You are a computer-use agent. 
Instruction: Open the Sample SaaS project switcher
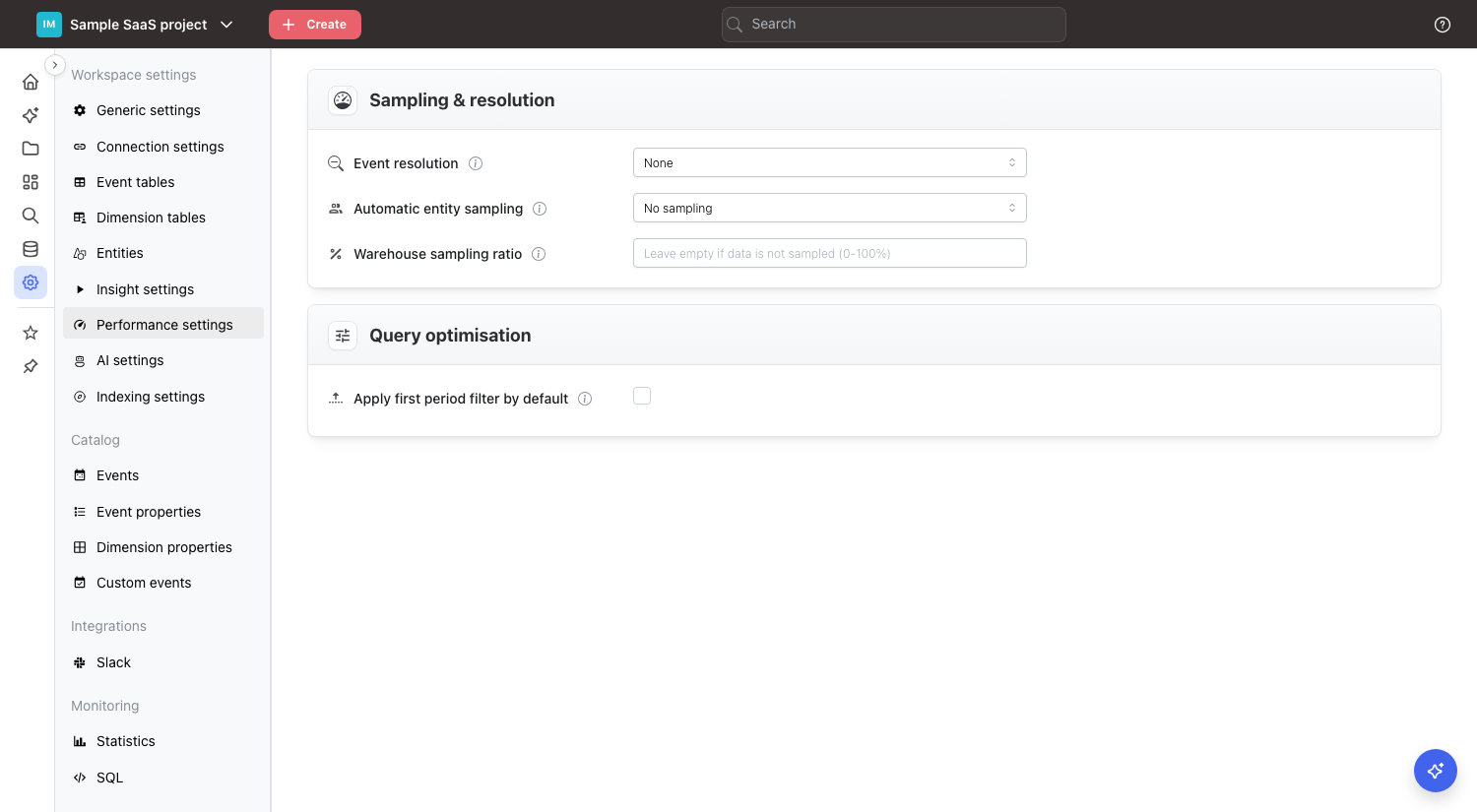[x=136, y=25]
